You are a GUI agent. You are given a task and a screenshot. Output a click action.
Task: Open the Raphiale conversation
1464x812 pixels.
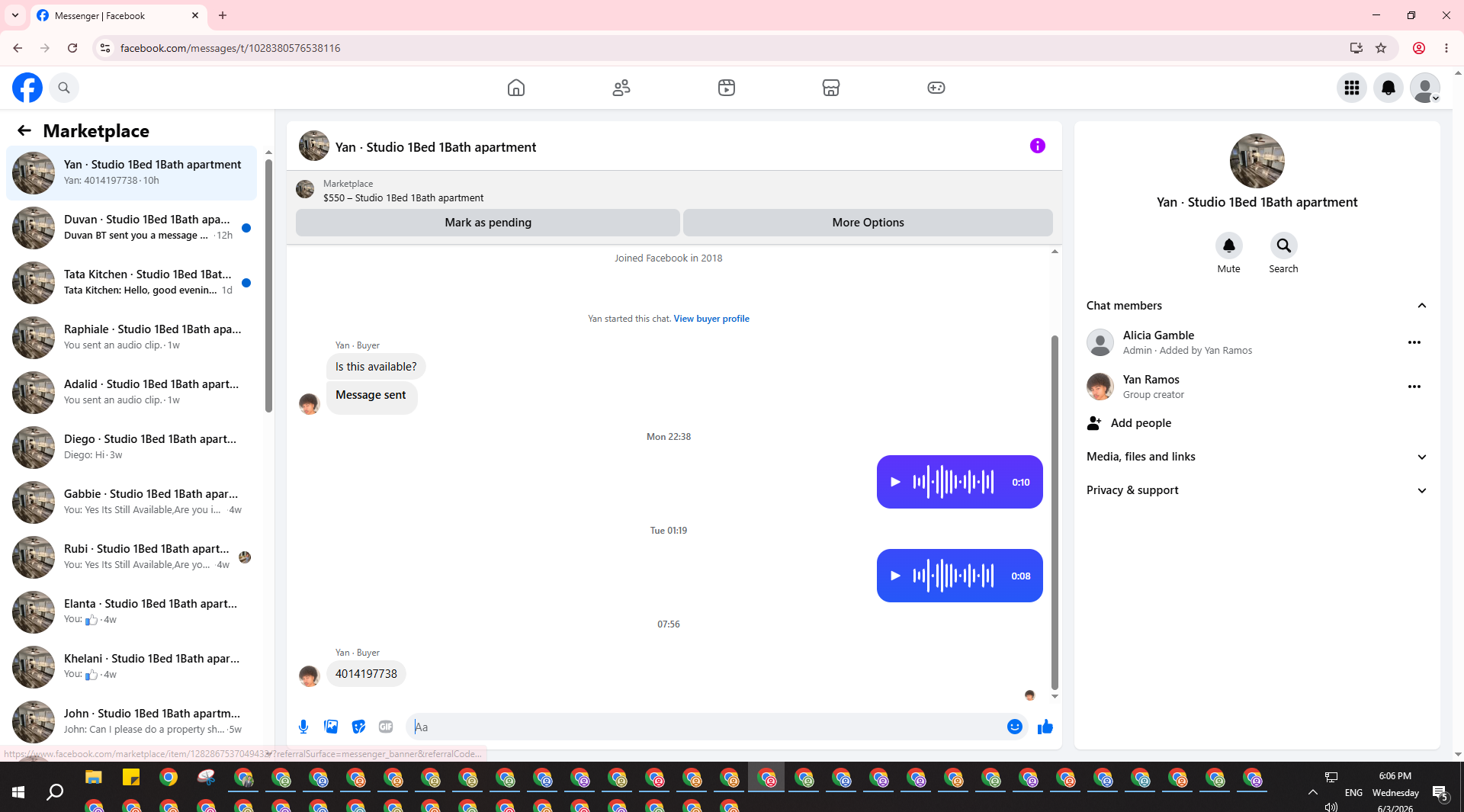tap(131, 338)
